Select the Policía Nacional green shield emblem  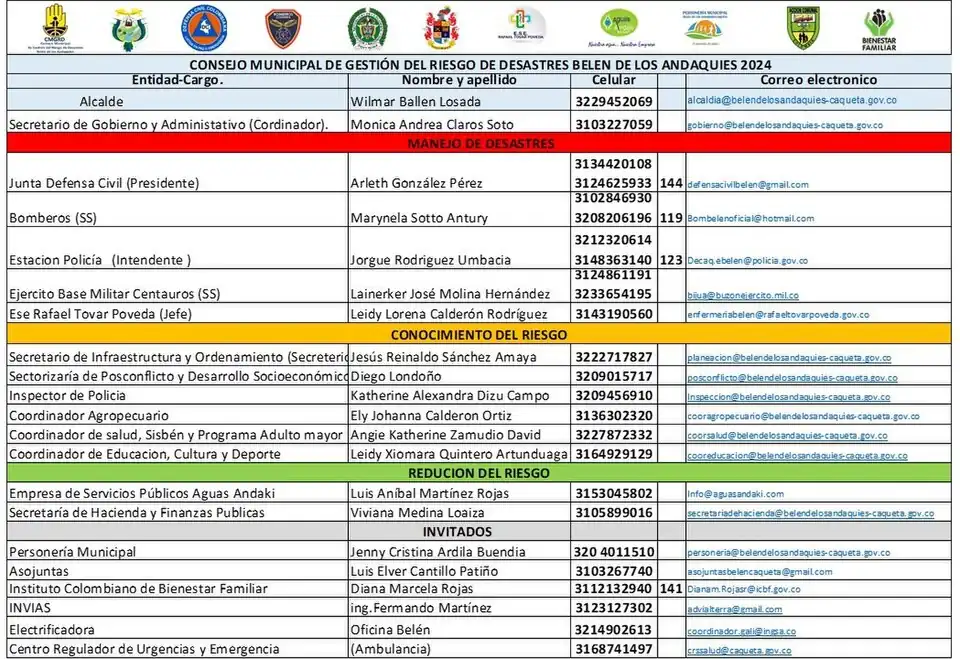pyautogui.click(x=363, y=28)
